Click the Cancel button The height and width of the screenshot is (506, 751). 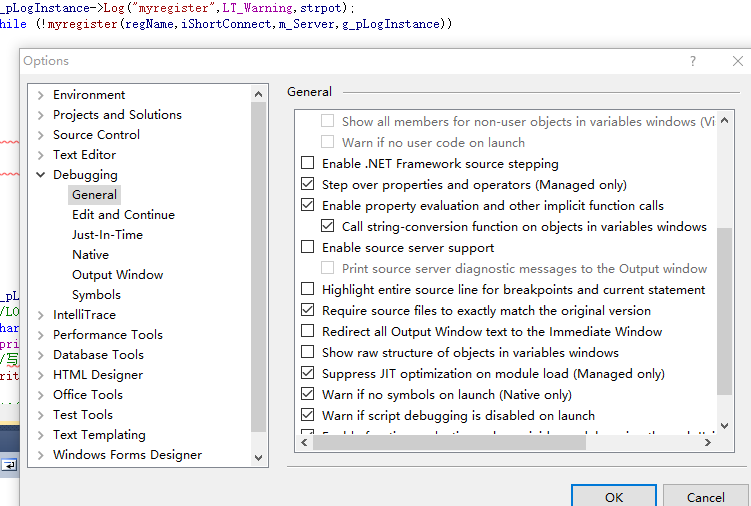click(x=706, y=496)
